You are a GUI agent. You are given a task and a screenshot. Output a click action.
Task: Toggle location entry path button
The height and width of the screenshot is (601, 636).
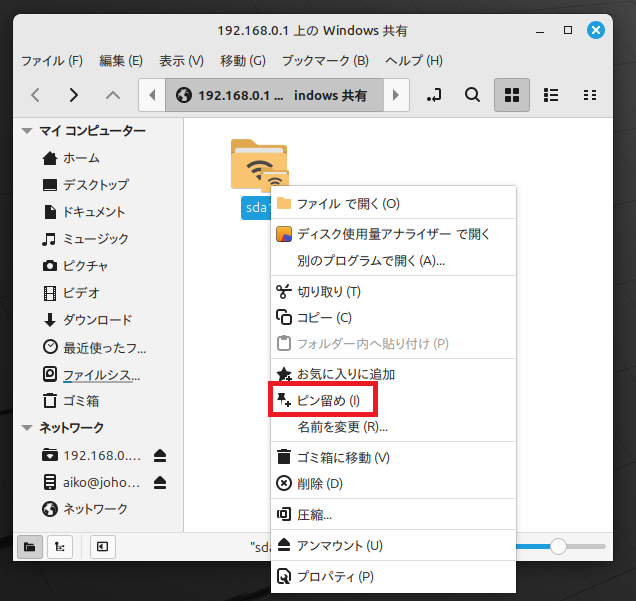pyautogui.click(x=434, y=96)
